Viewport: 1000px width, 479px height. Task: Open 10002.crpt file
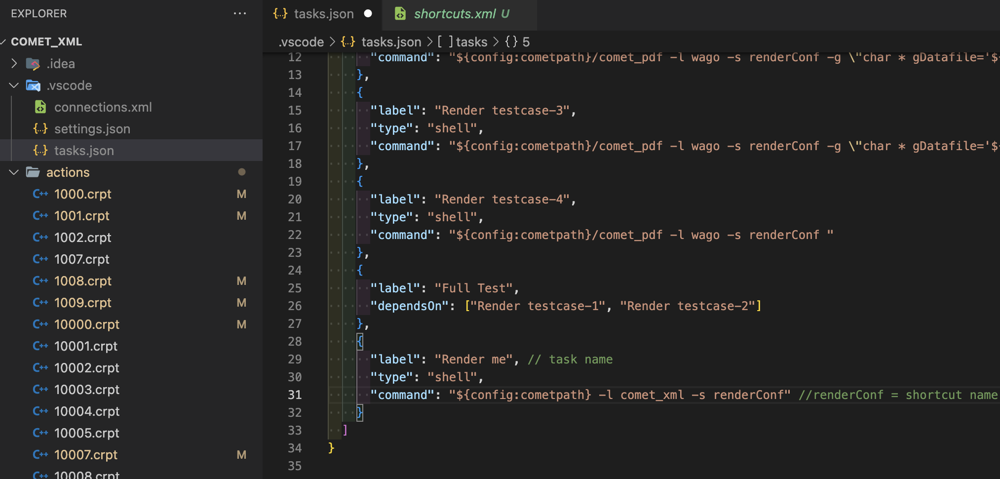pyautogui.click(x=87, y=368)
